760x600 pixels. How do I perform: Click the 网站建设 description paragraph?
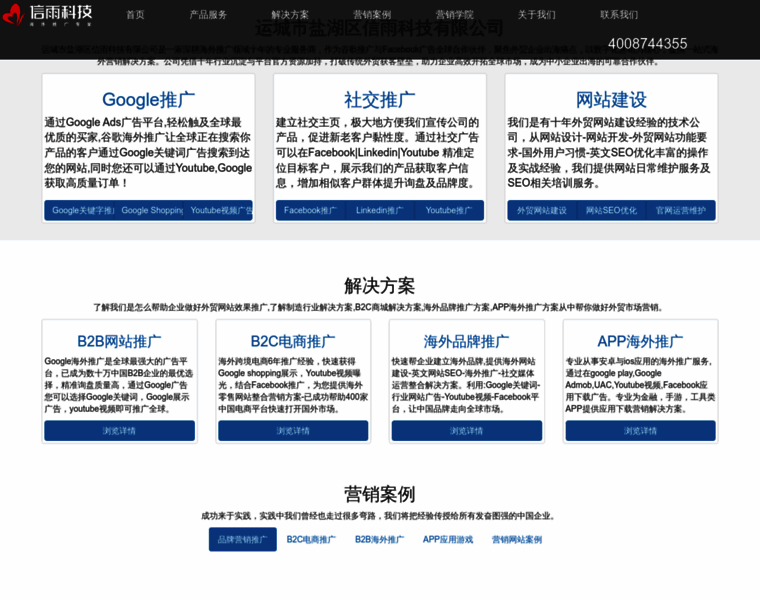611,153
